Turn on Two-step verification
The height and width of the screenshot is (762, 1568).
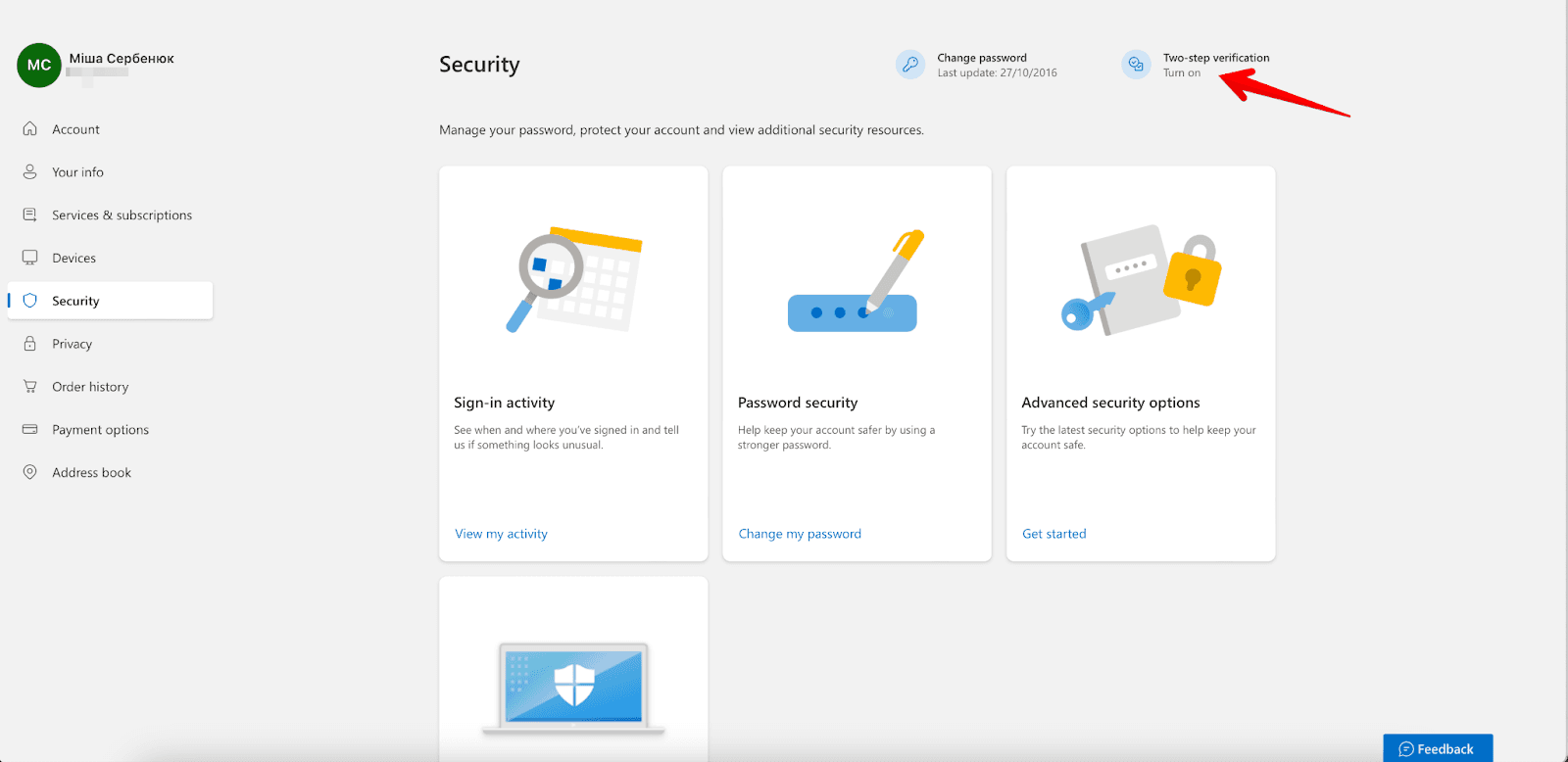coord(1181,73)
